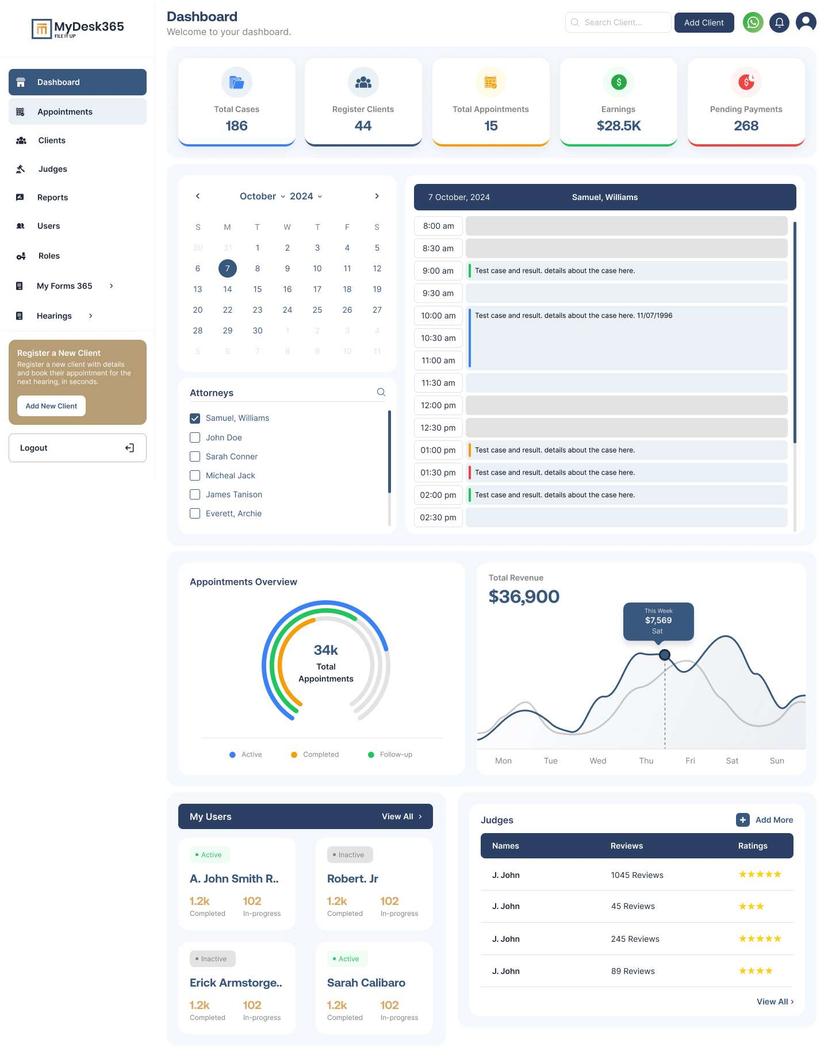Open the 9:00 am test case appointment

(x=628, y=270)
